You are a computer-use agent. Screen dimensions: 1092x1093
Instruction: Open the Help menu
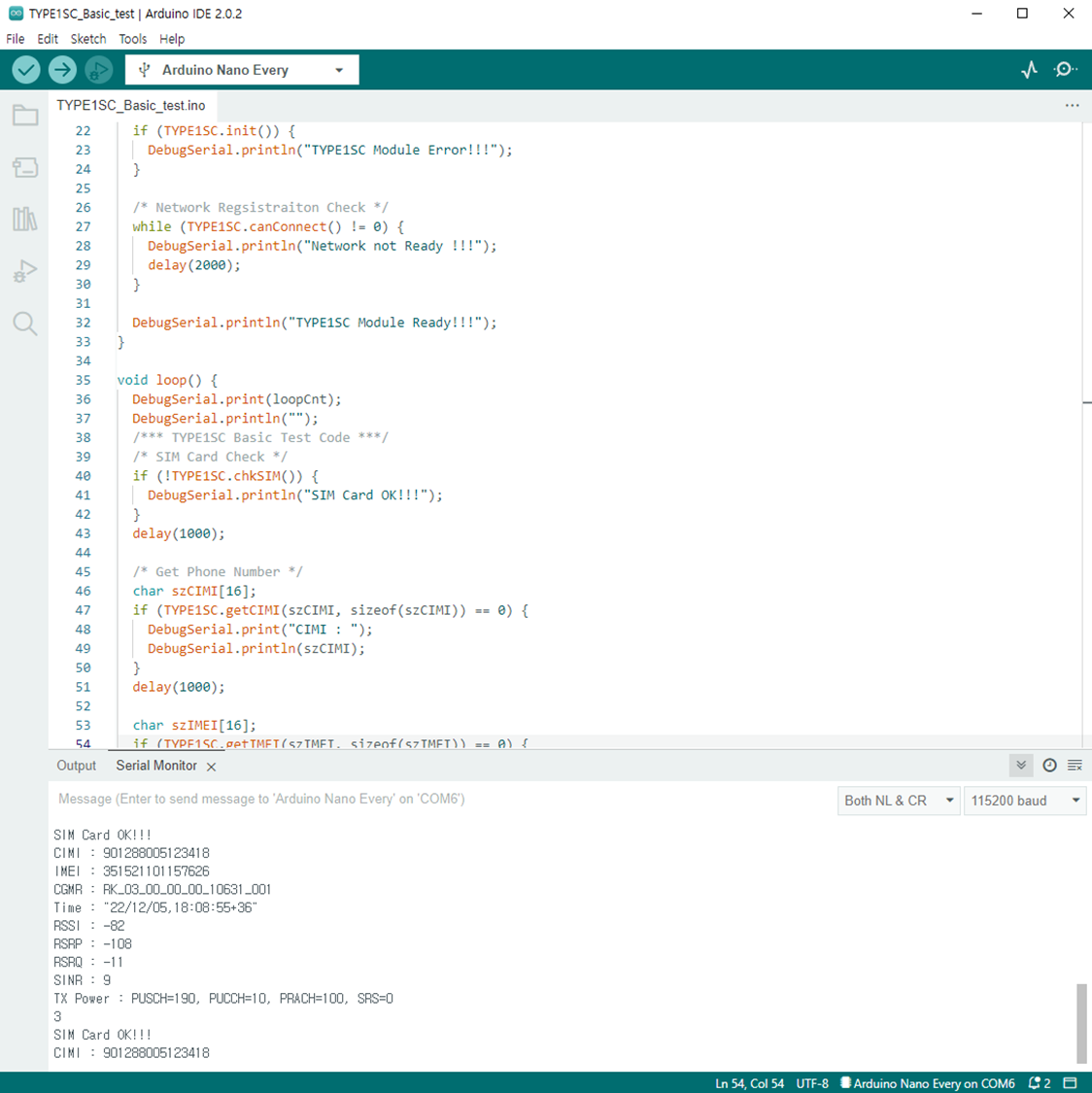(x=172, y=39)
